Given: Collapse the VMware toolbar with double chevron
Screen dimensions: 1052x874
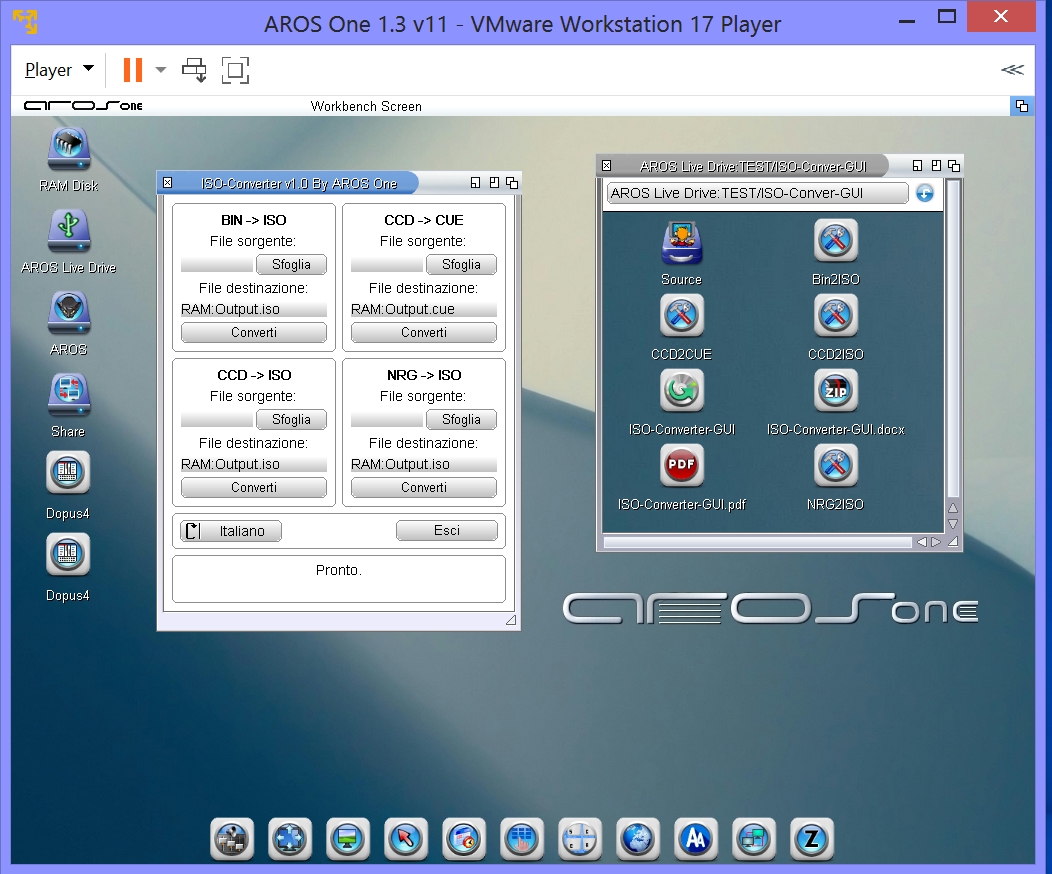Looking at the screenshot, I should coord(1012,70).
